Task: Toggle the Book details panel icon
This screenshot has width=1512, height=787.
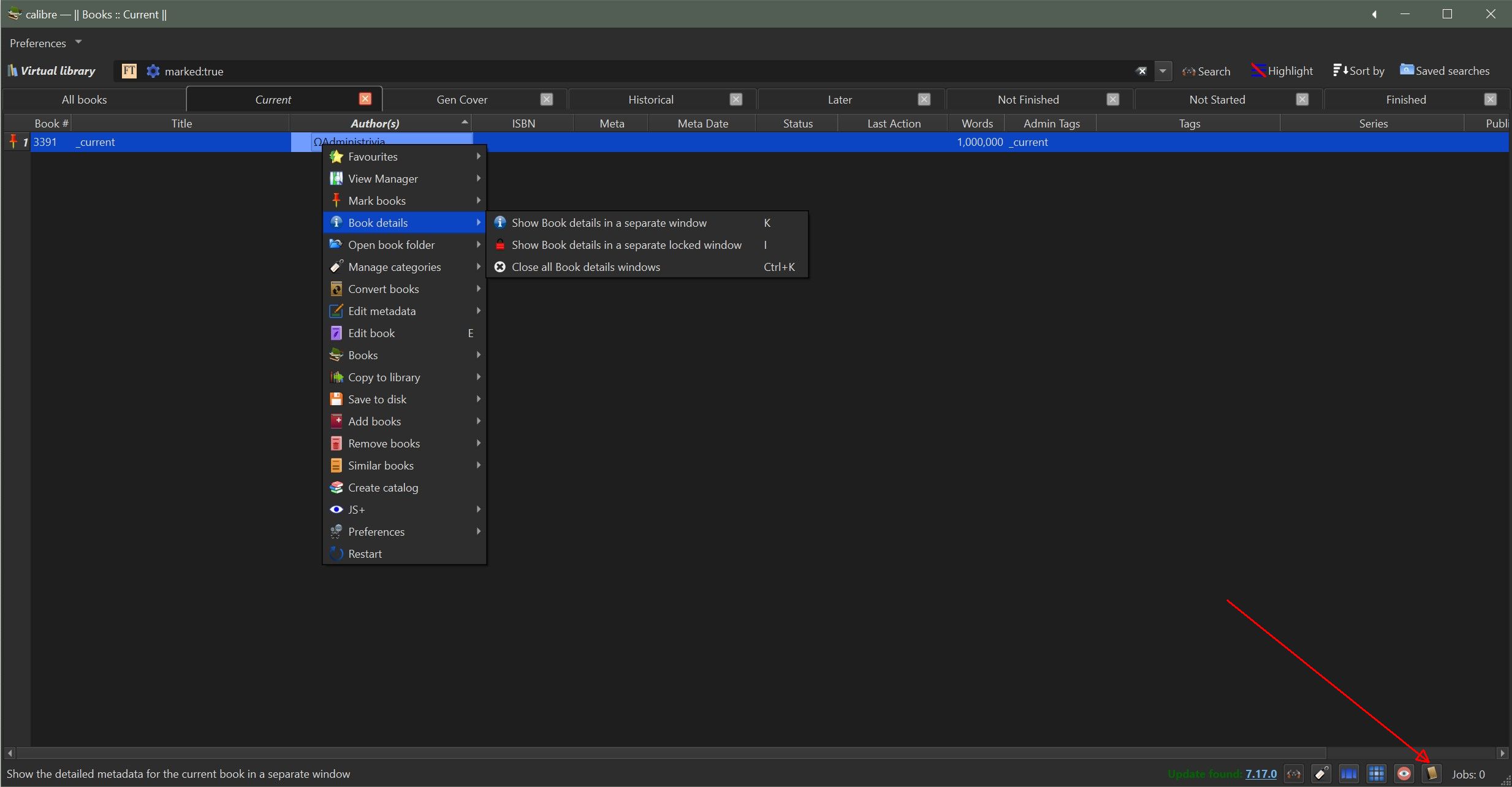Action: (x=1431, y=774)
